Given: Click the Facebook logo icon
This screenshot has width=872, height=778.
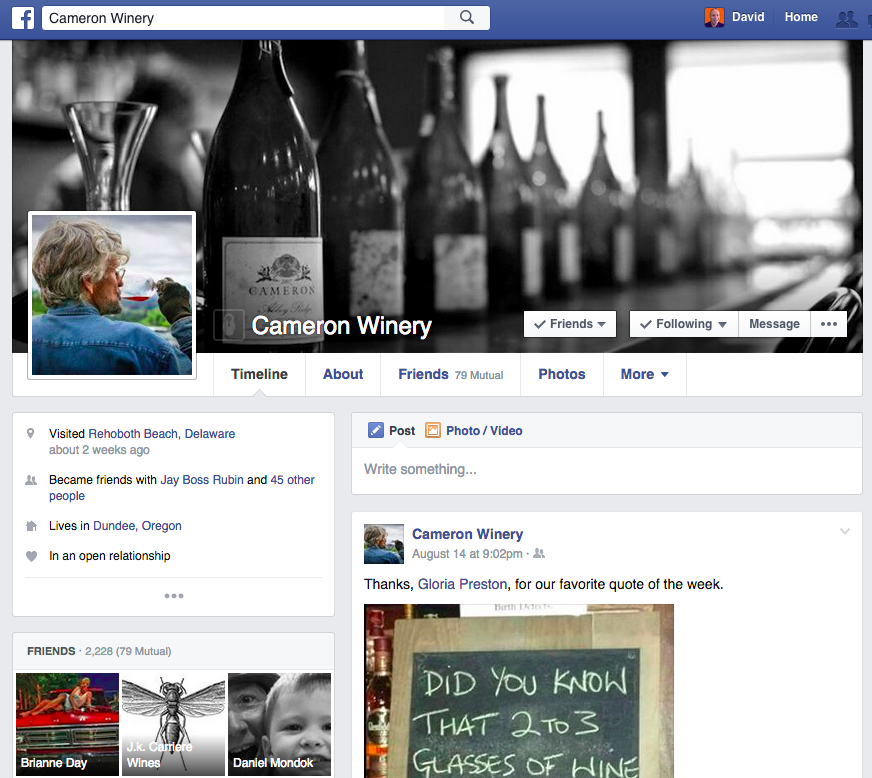Looking at the screenshot, I should pos(23,18).
